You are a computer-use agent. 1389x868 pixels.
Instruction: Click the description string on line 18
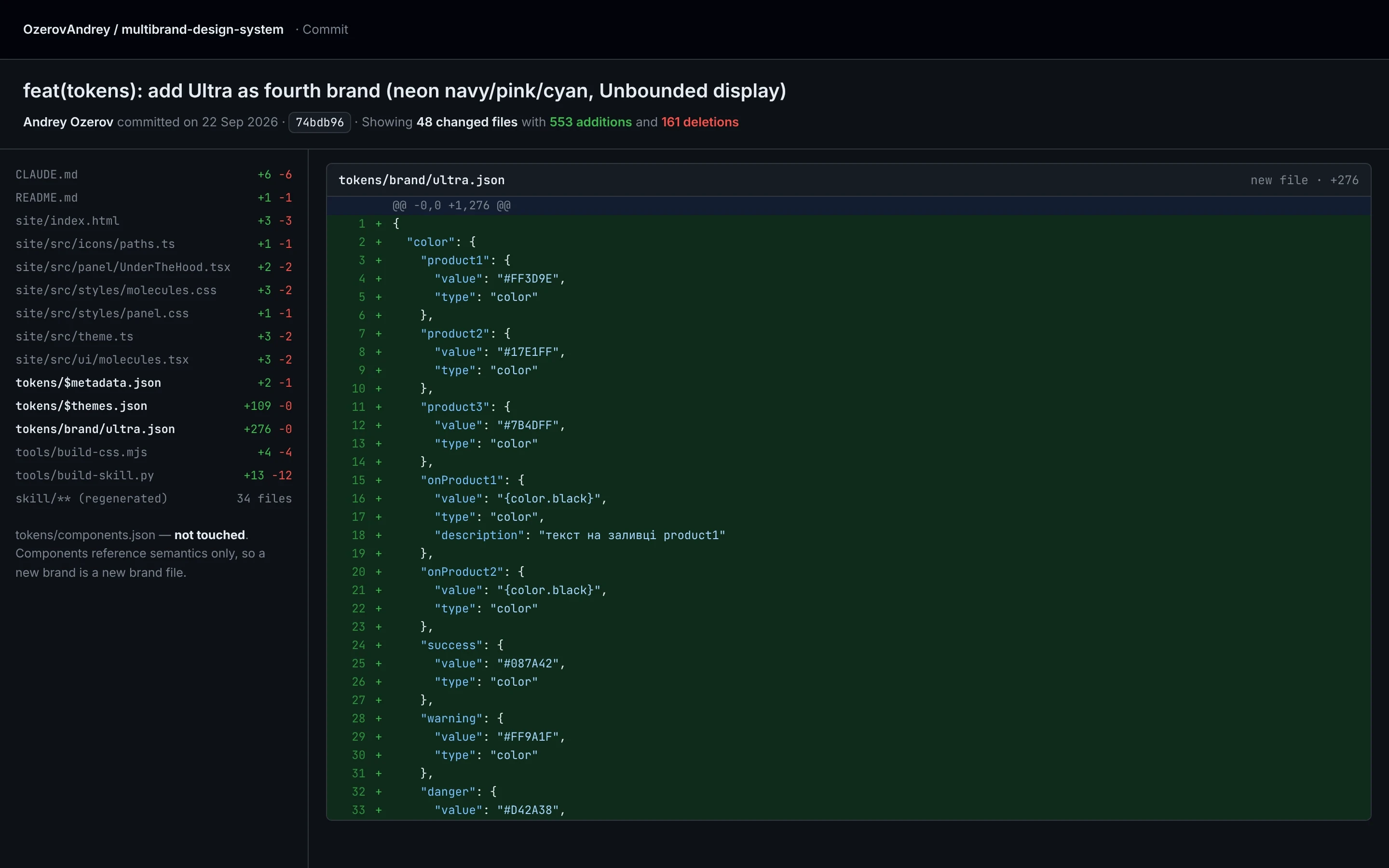tap(632, 536)
